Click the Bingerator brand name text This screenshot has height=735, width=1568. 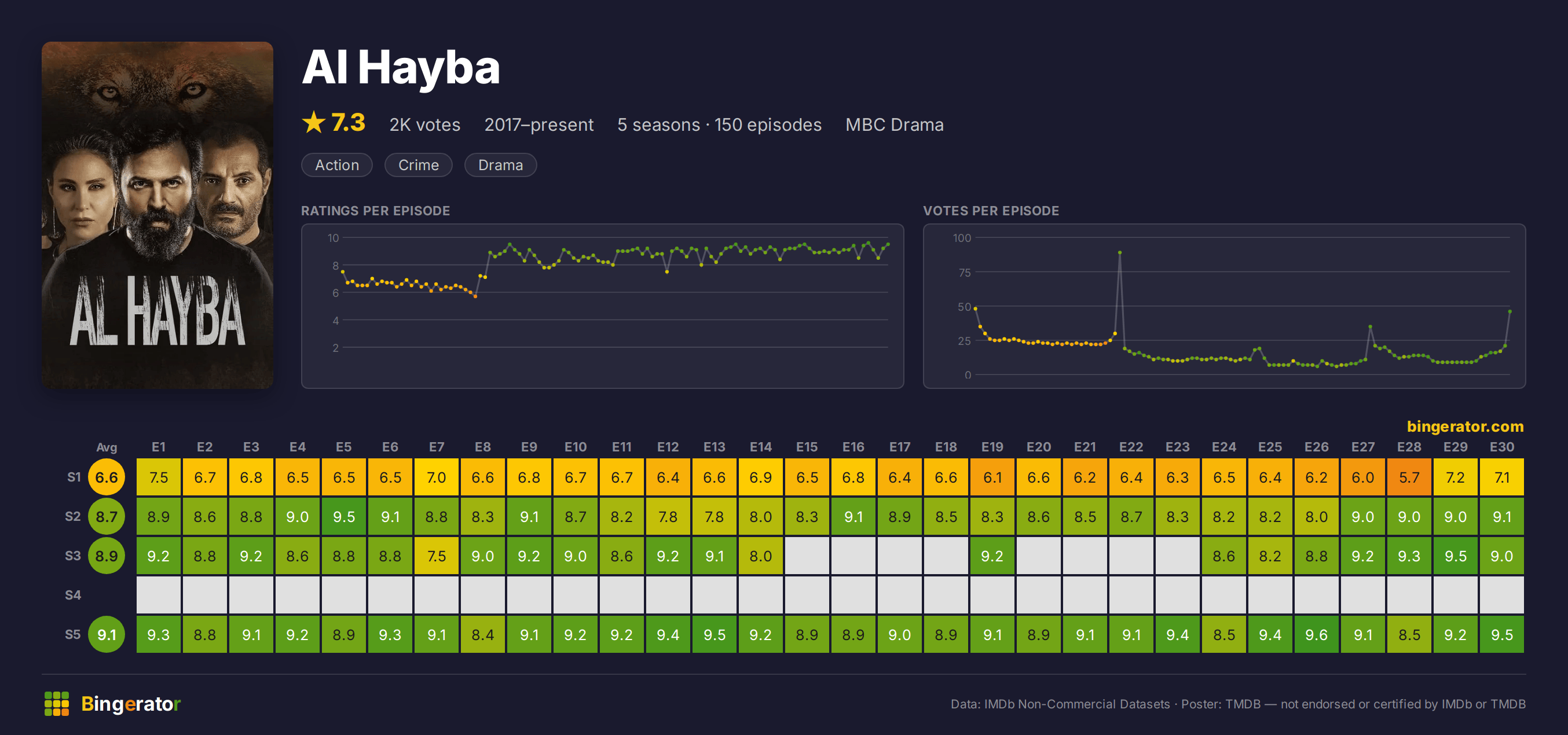[x=131, y=703]
